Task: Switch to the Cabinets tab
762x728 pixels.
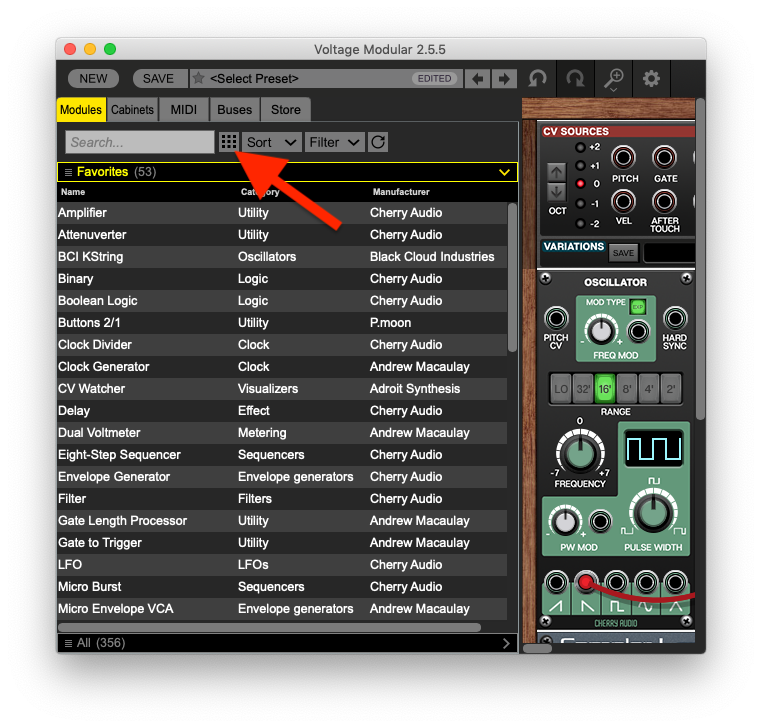Action: point(132,109)
